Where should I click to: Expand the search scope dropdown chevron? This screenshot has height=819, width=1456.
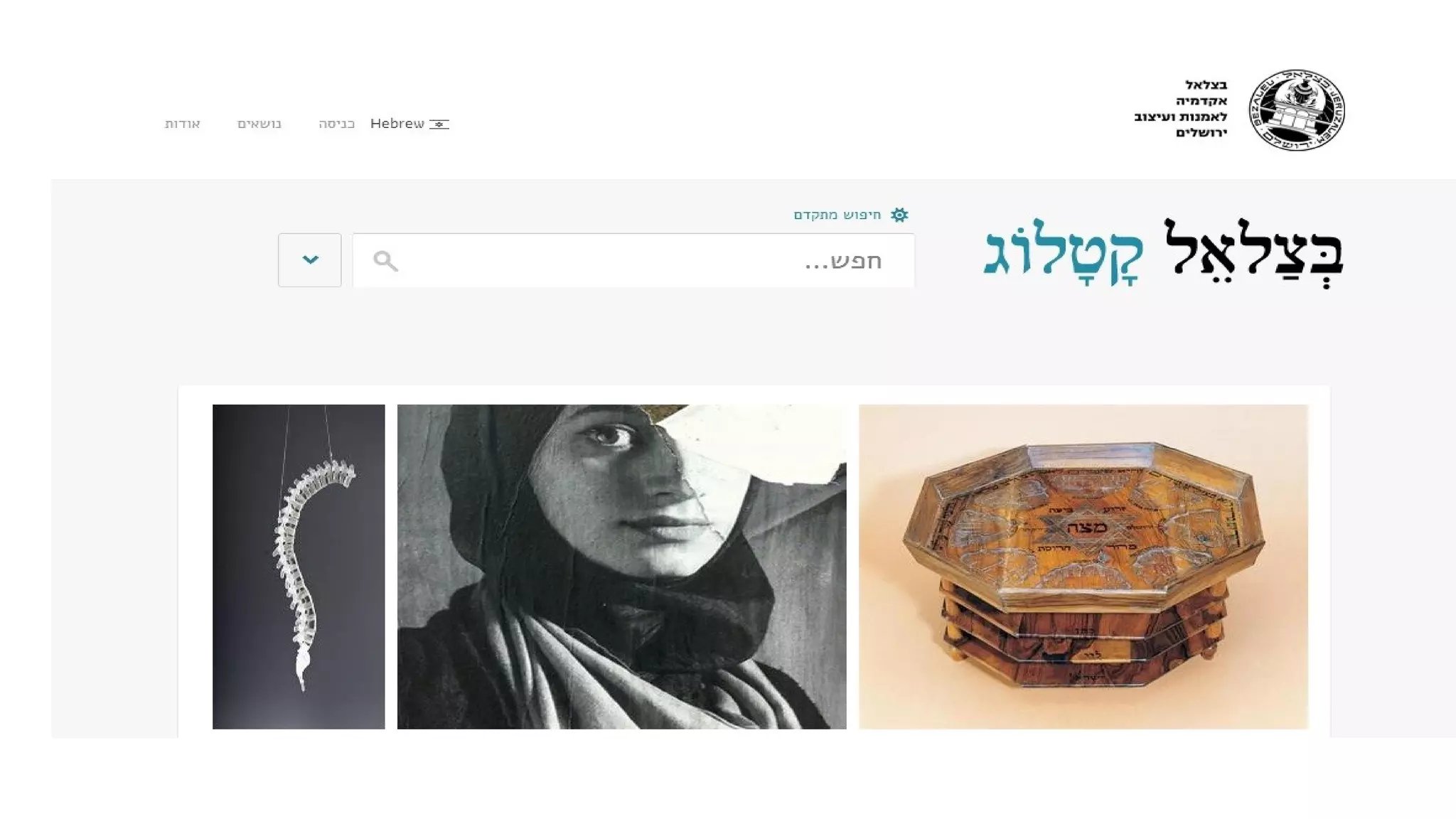point(310,260)
